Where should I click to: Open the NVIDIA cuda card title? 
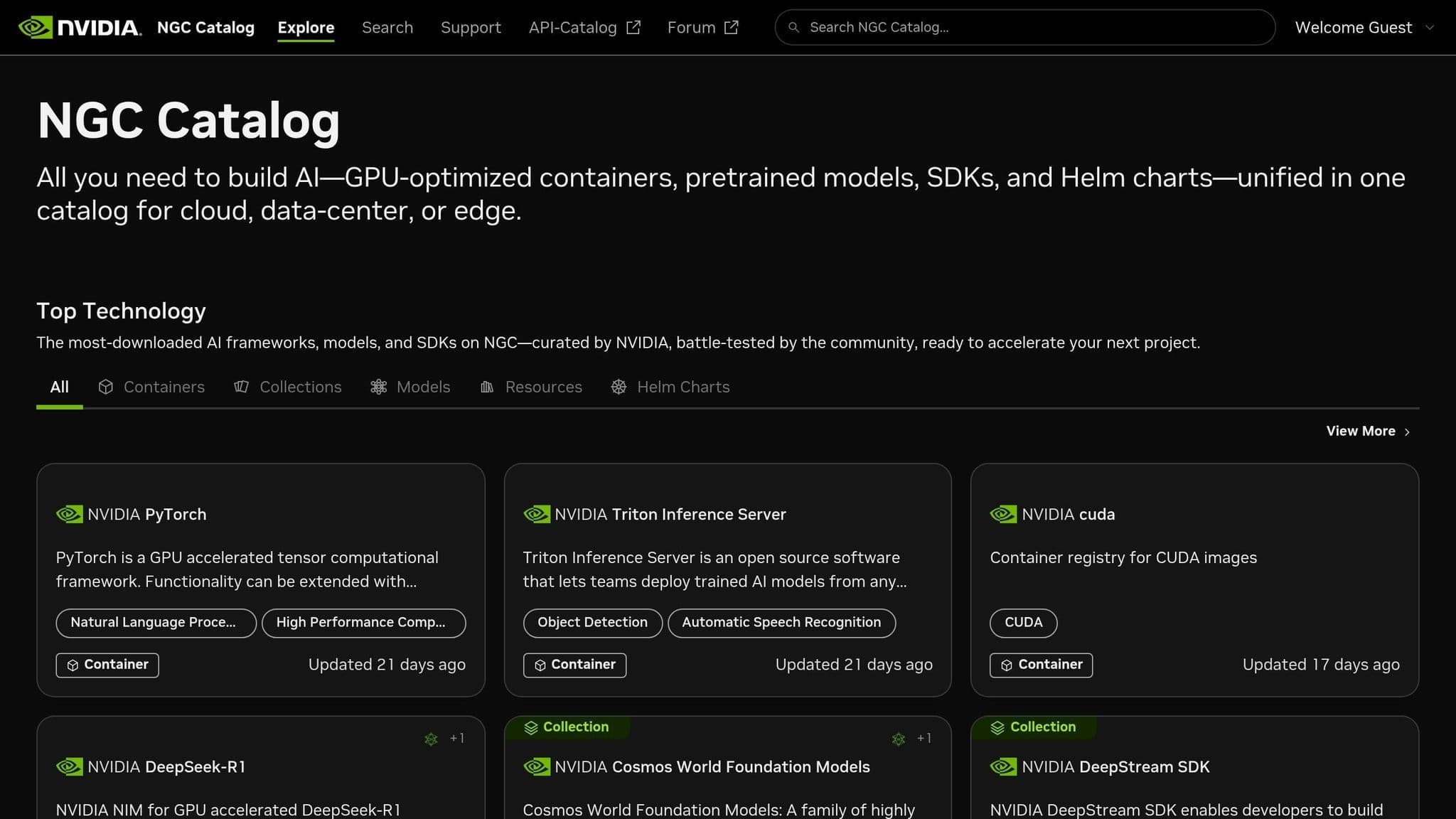pyautogui.click(x=1068, y=515)
